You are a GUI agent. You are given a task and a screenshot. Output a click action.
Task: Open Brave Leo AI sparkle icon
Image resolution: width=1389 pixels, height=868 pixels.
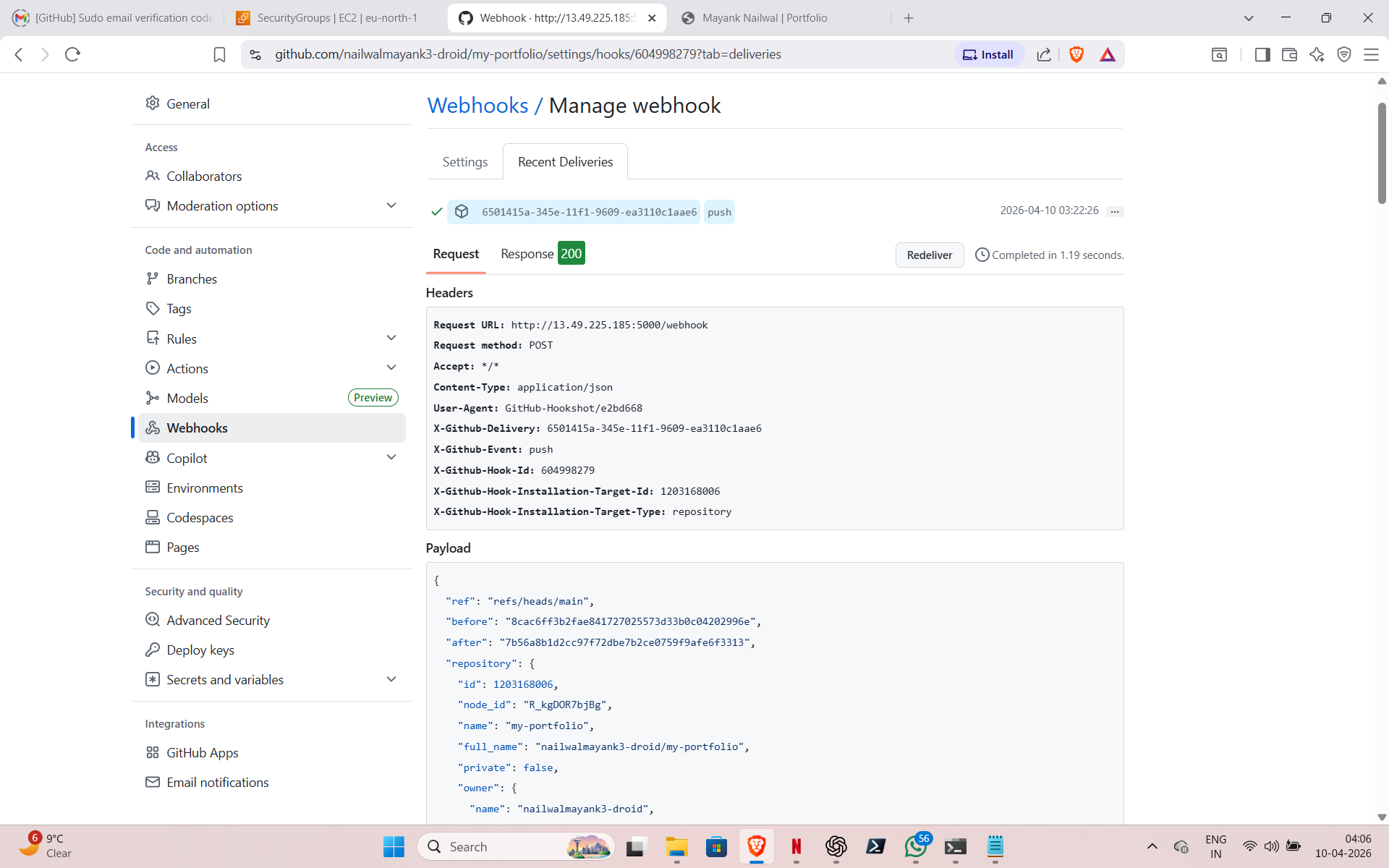[1316, 54]
